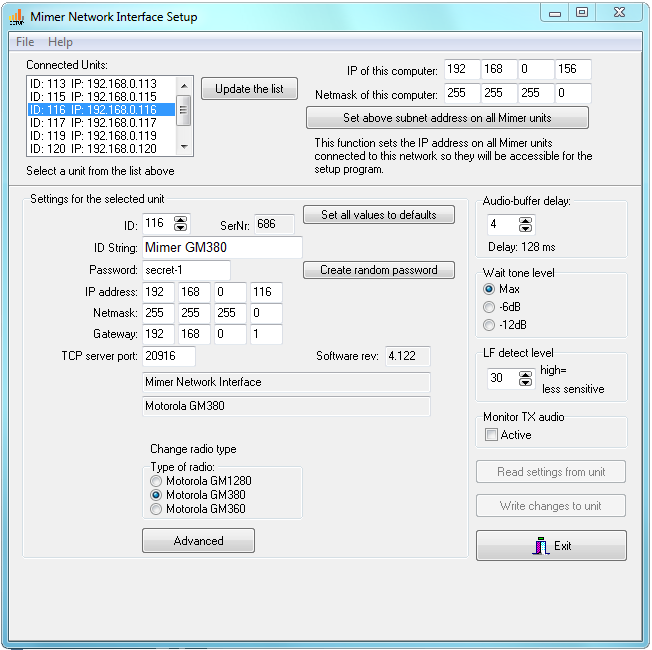This screenshot has height=650, width=652.
Task: Click the Software rev field 4.122
Action: tap(408, 356)
